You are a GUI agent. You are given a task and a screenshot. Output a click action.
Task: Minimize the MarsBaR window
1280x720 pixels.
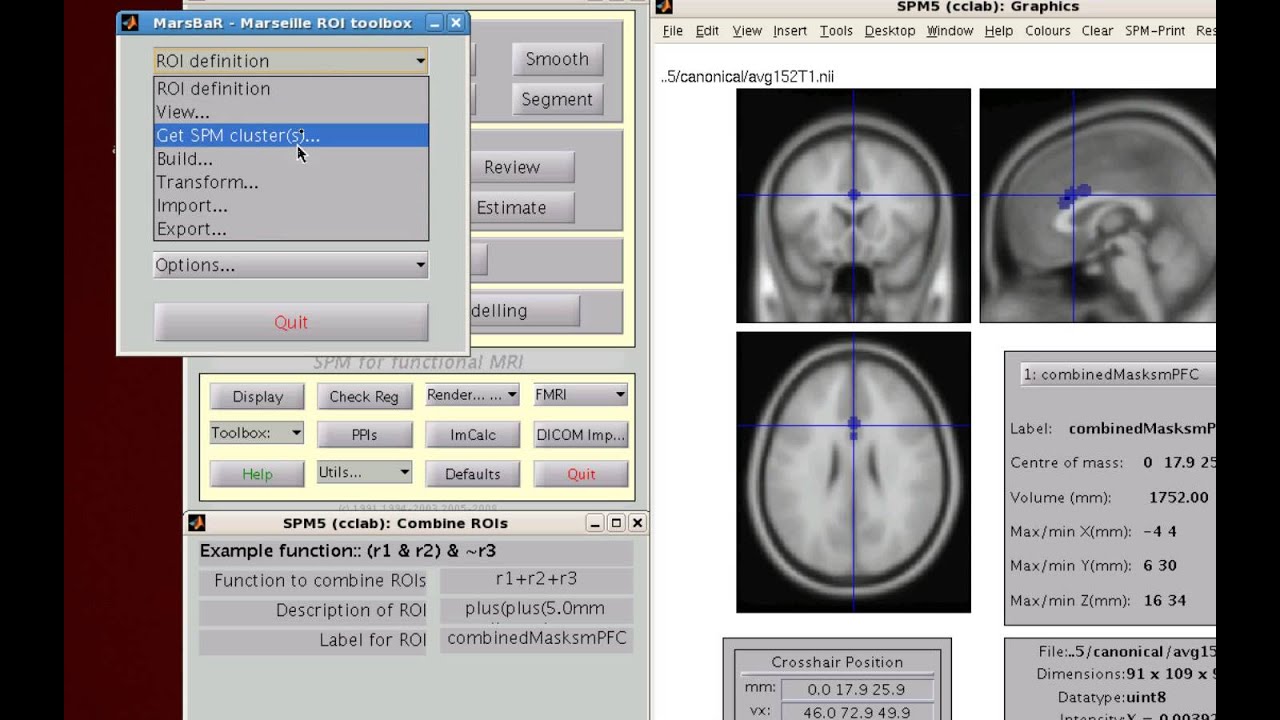[x=434, y=23]
